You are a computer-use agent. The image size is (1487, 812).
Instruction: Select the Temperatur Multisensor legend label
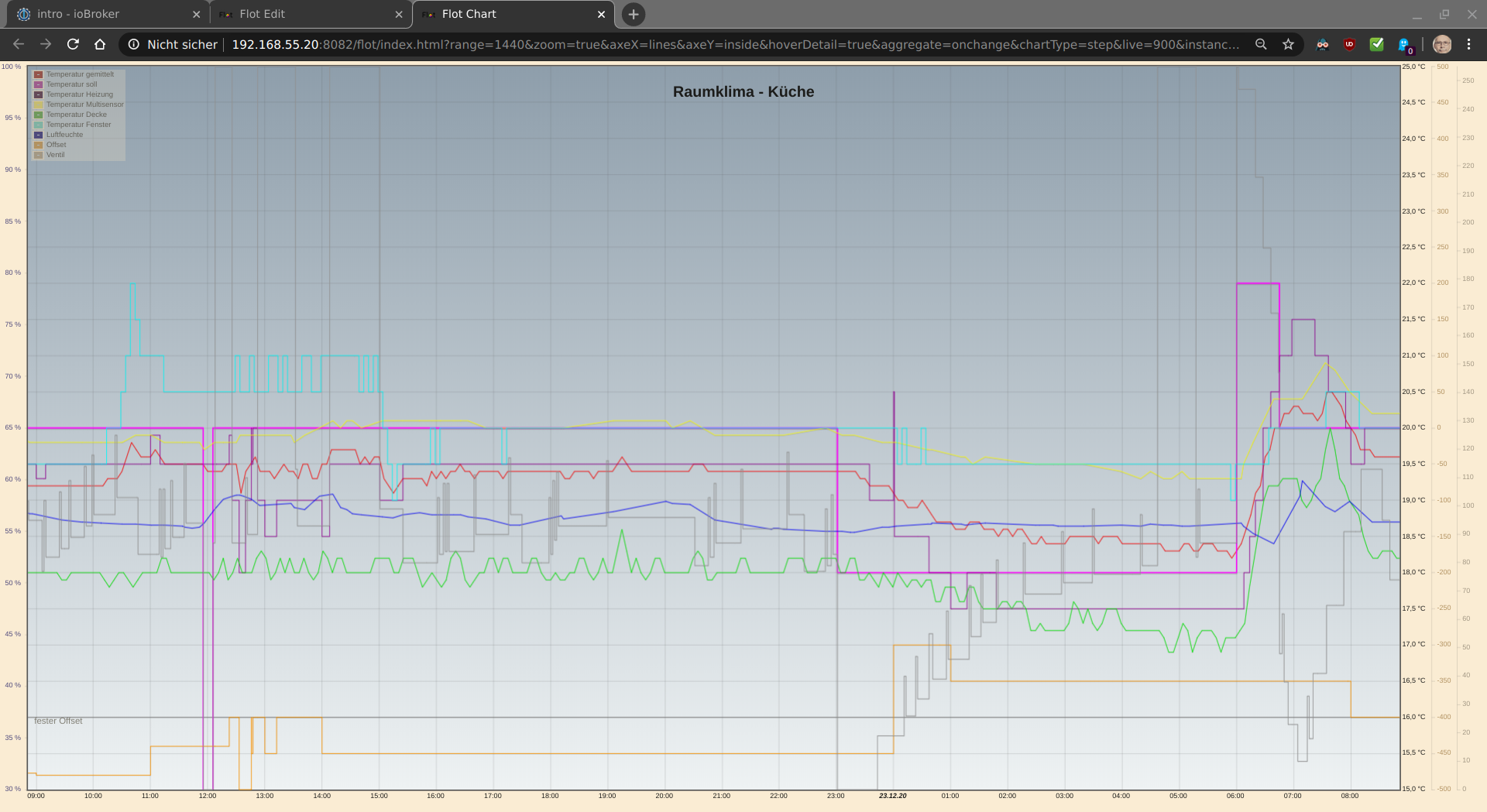(x=84, y=104)
